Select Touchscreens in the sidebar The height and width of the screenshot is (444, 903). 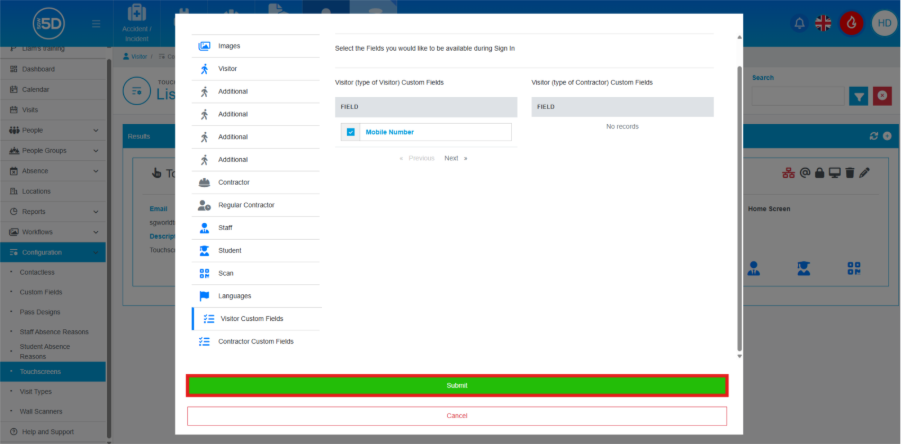tap(53, 372)
